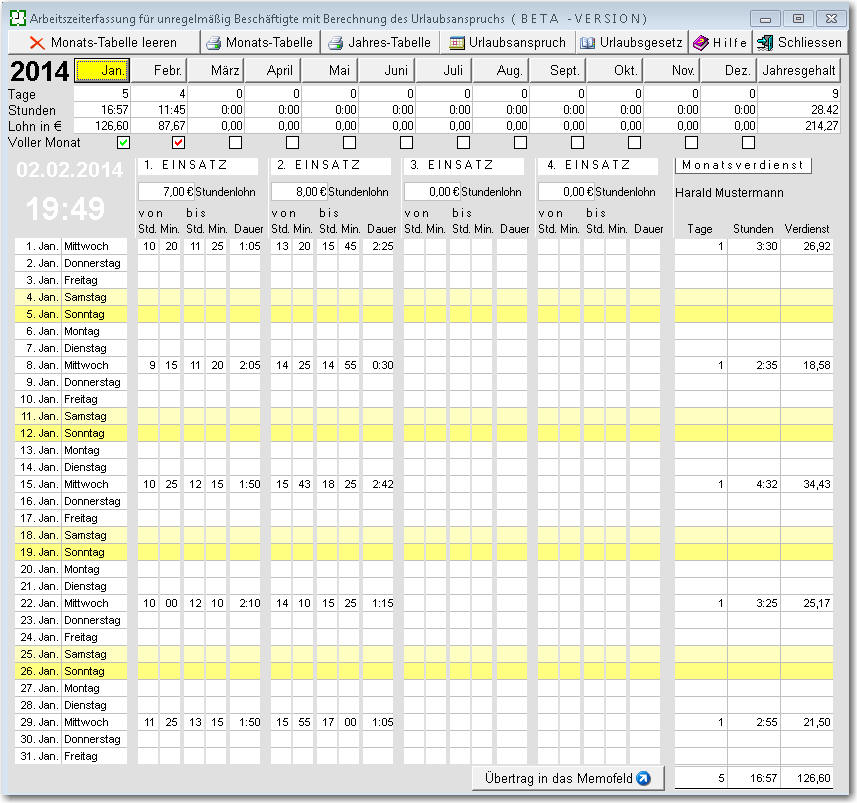The image size is (857, 803).
Task: Toggle Voller Monat checkbox for Febr.
Action: pyautogui.click(x=178, y=143)
